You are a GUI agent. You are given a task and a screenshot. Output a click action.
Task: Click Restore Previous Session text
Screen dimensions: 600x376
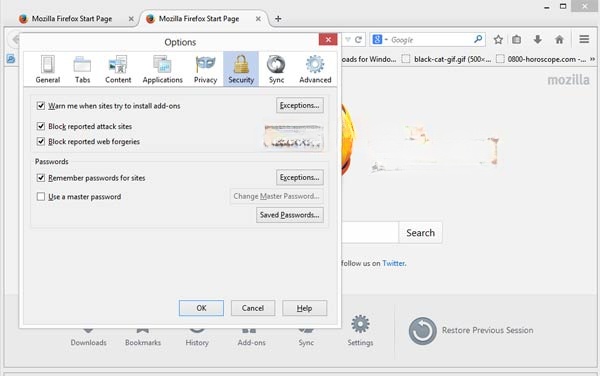[x=488, y=330]
